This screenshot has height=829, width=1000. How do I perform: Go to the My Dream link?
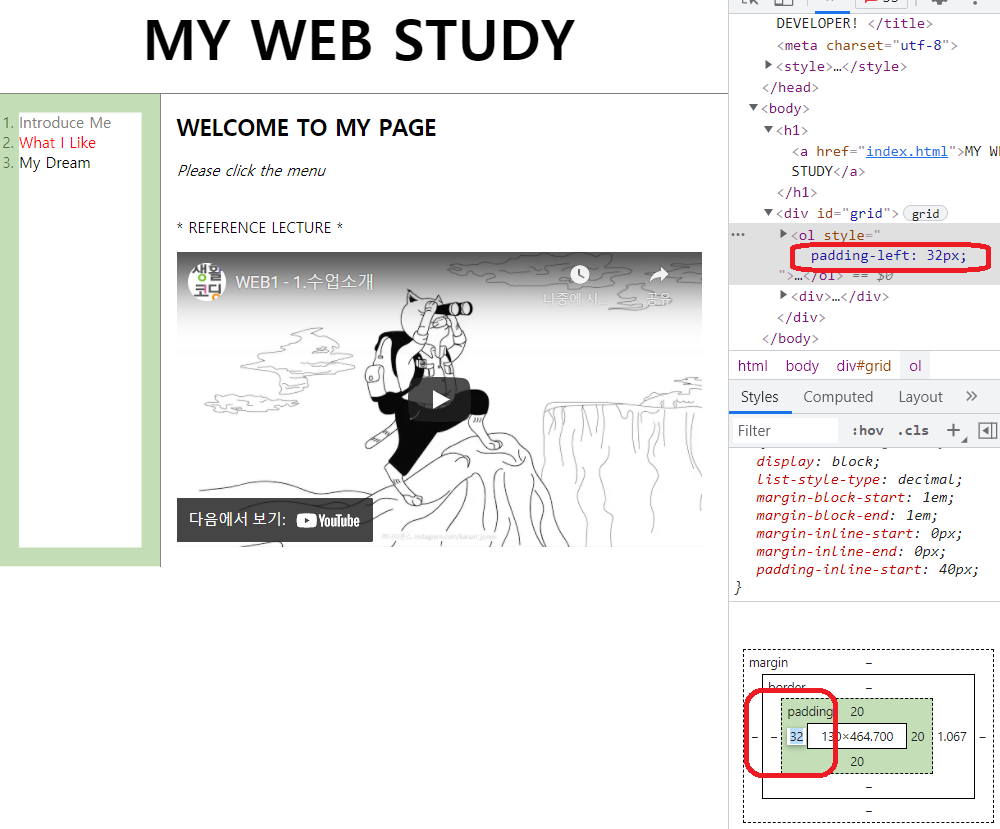(55, 163)
